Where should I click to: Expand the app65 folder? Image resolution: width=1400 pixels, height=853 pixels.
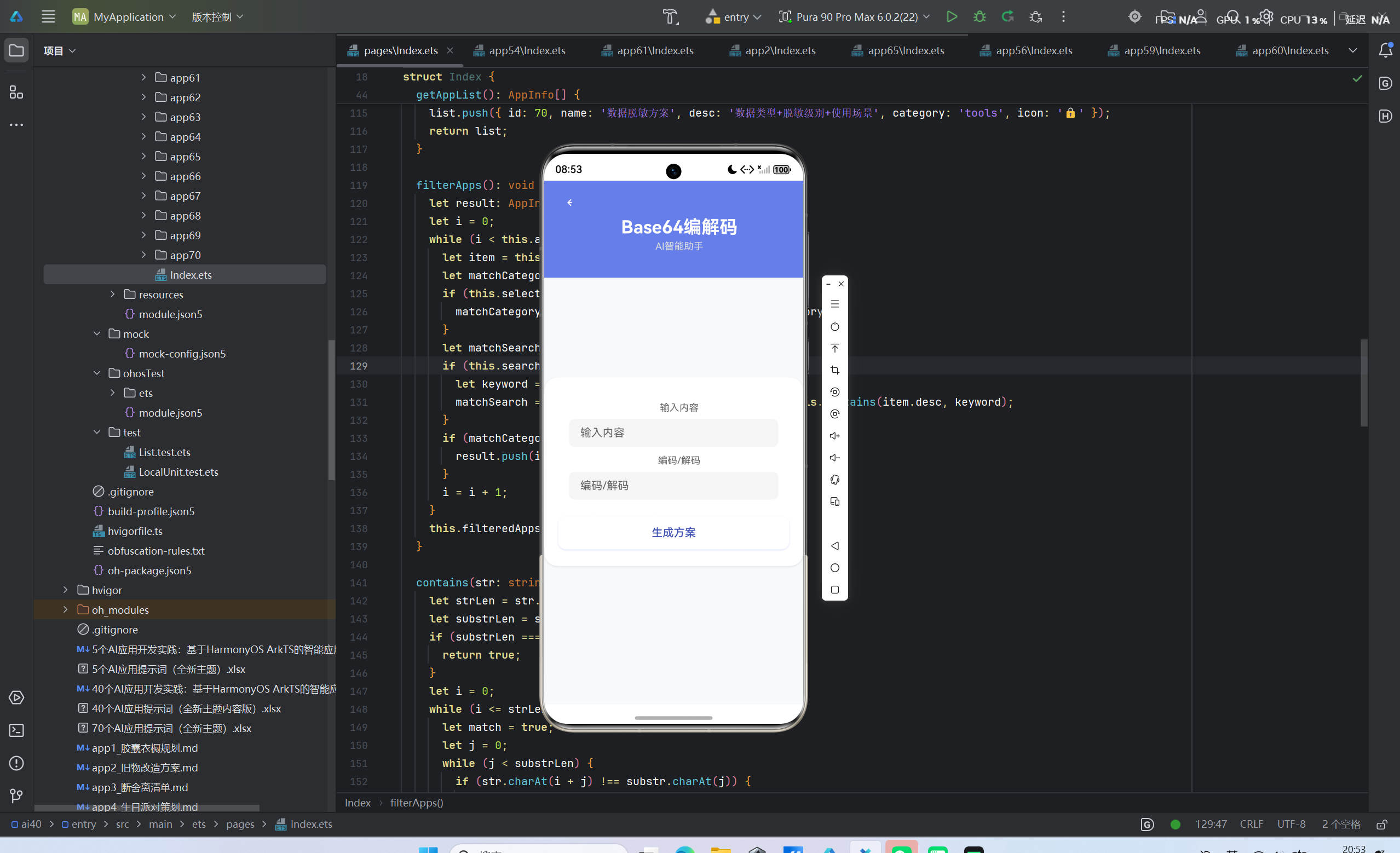click(x=144, y=156)
